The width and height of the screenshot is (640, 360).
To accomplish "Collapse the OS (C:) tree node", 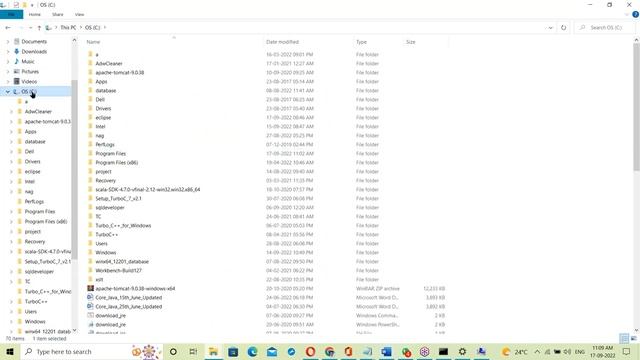I will click(8, 91).
